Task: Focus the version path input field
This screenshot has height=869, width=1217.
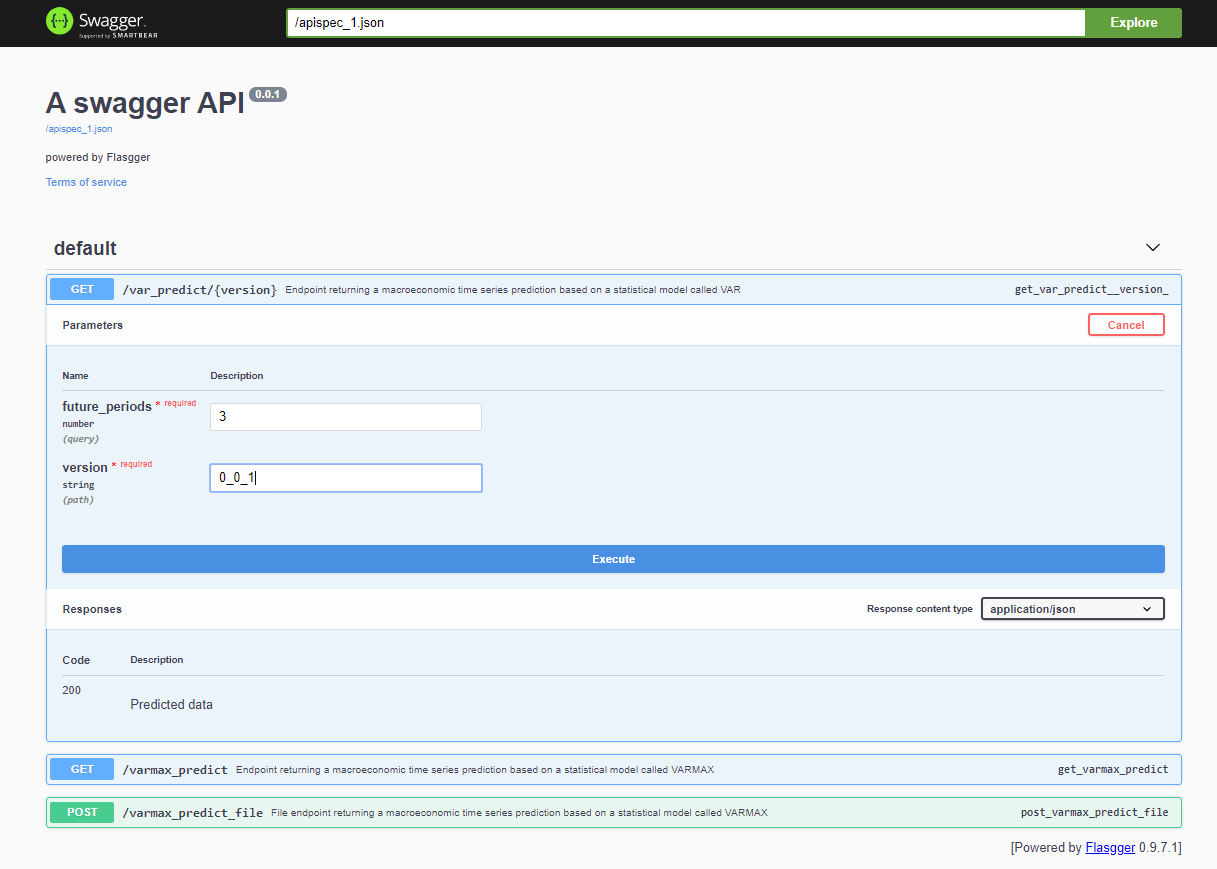Action: click(x=345, y=478)
